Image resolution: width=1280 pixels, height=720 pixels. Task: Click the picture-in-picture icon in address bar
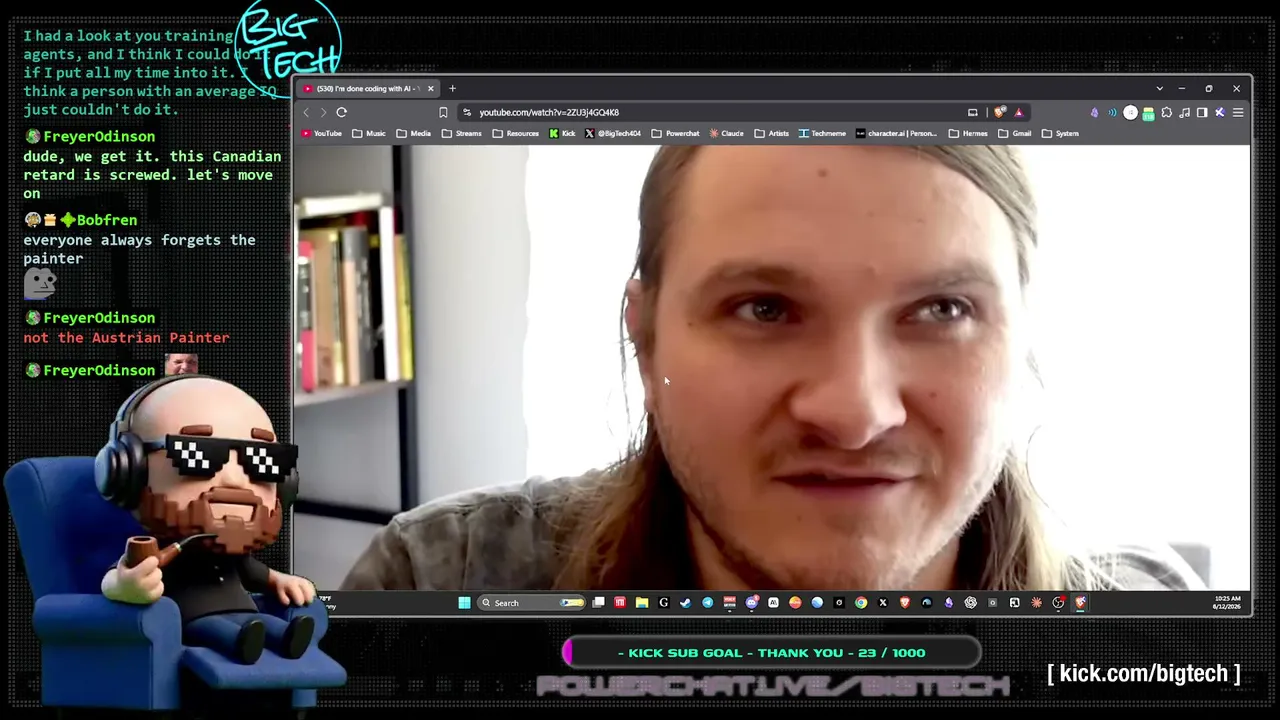[972, 112]
